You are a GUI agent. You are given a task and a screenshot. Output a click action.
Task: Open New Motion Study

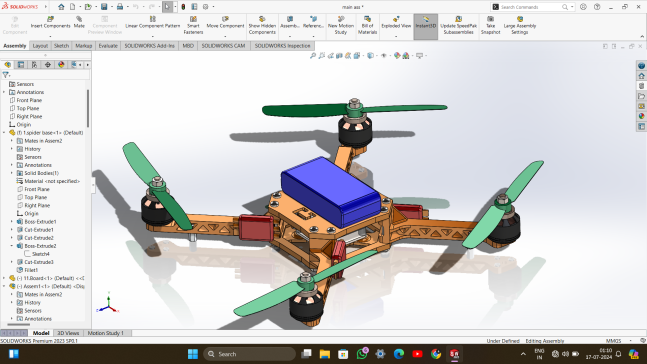(x=341, y=25)
